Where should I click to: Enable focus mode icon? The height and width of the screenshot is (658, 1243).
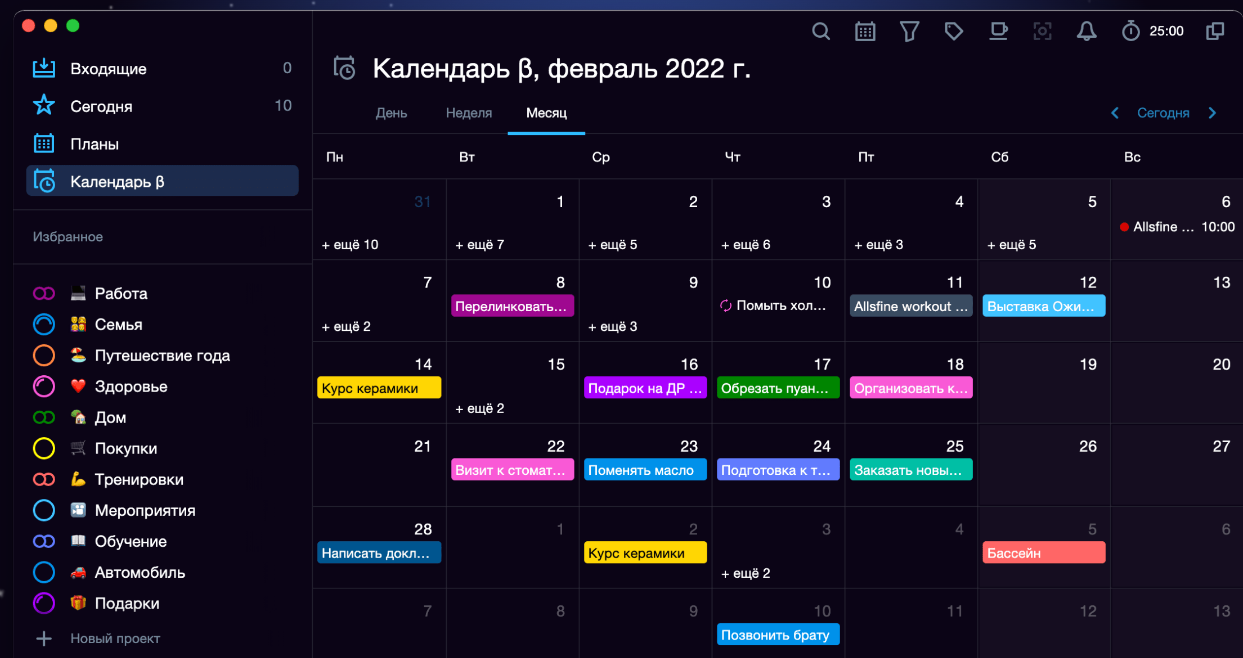click(1042, 32)
